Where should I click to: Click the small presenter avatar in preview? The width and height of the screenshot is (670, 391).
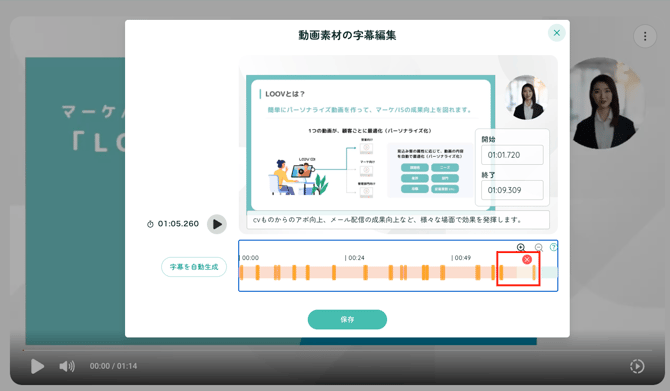pyautogui.click(x=526, y=97)
